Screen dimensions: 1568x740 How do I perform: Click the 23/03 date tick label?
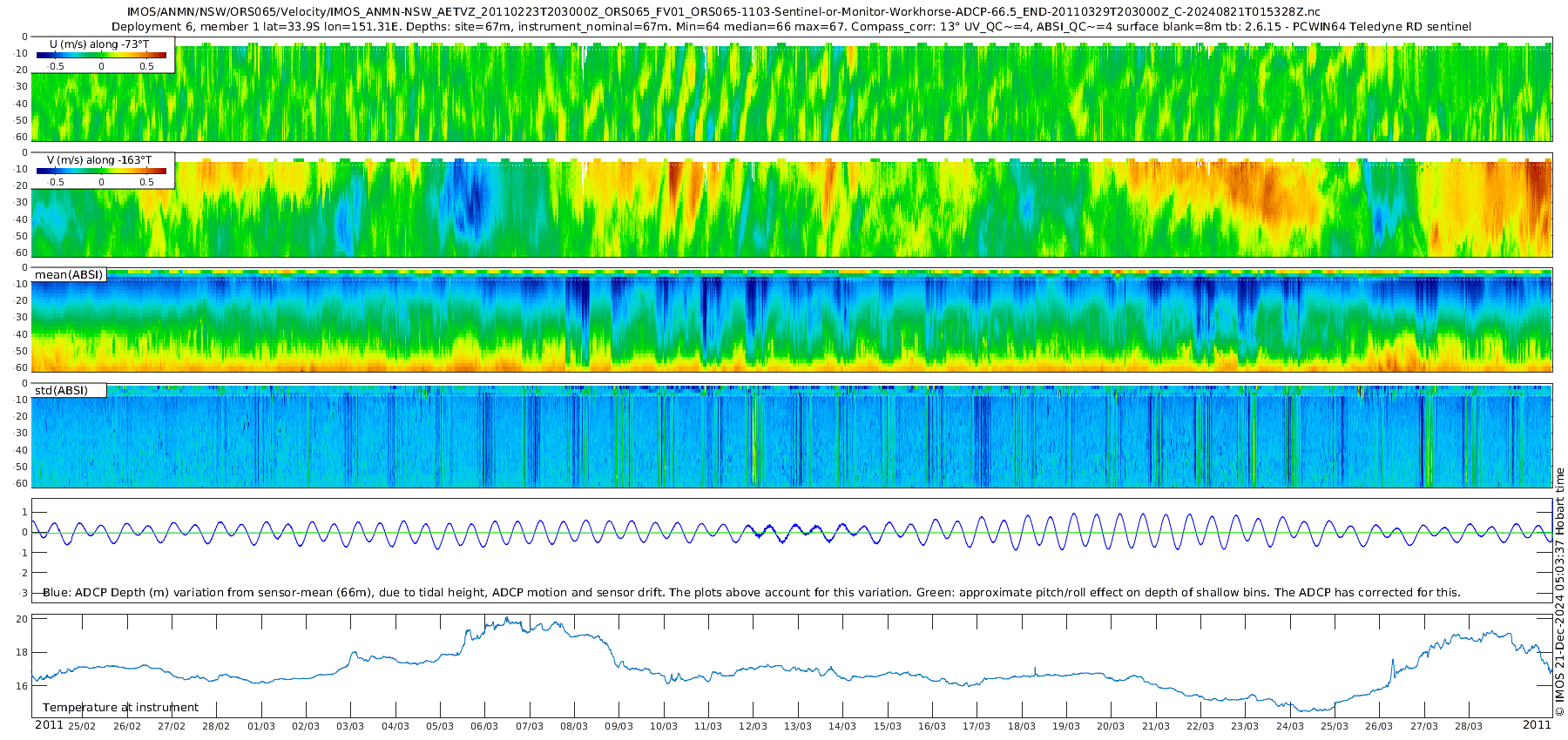1245,726
